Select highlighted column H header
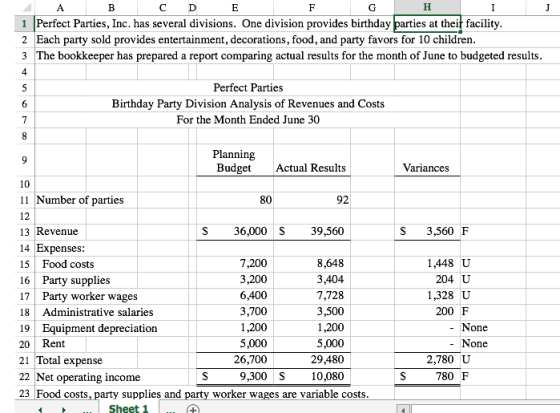Image resolution: width=560 pixels, height=413 pixels. pos(427,7)
